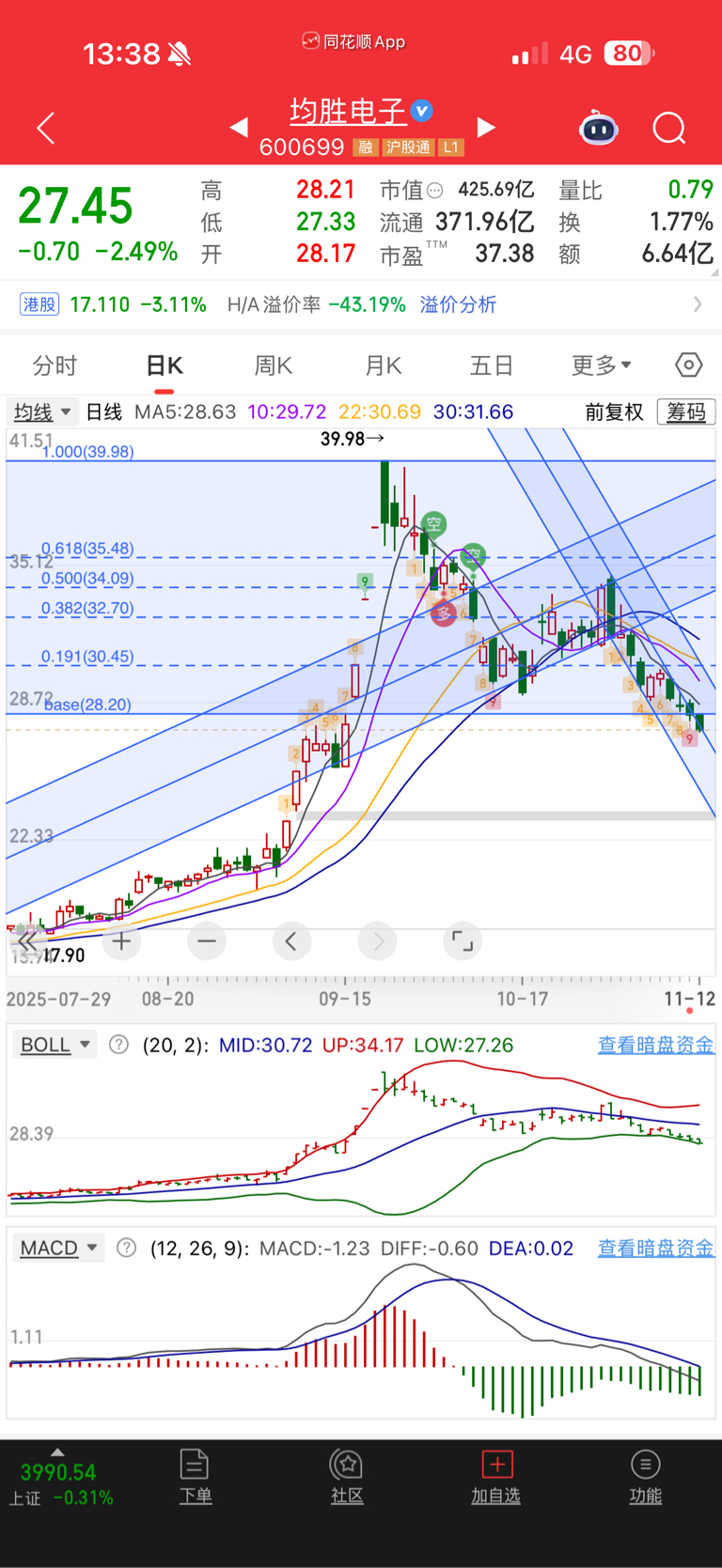Open the MACD indicator dropdown

point(59,1248)
